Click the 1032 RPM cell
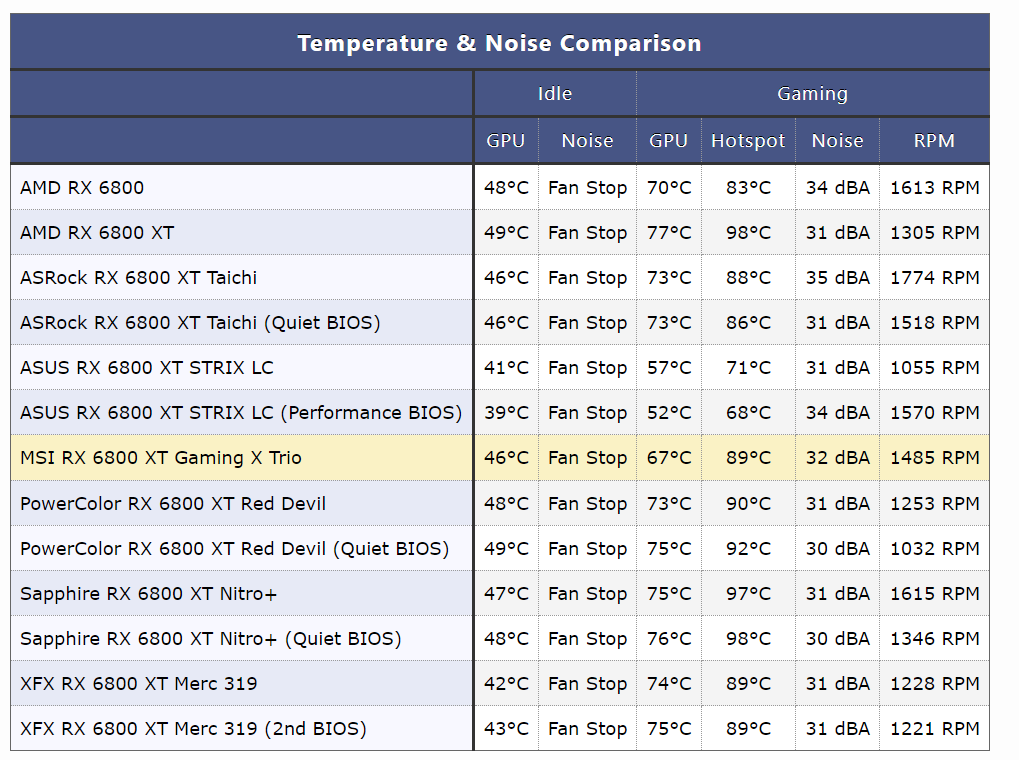This screenshot has width=1019, height=760. click(934, 549)
